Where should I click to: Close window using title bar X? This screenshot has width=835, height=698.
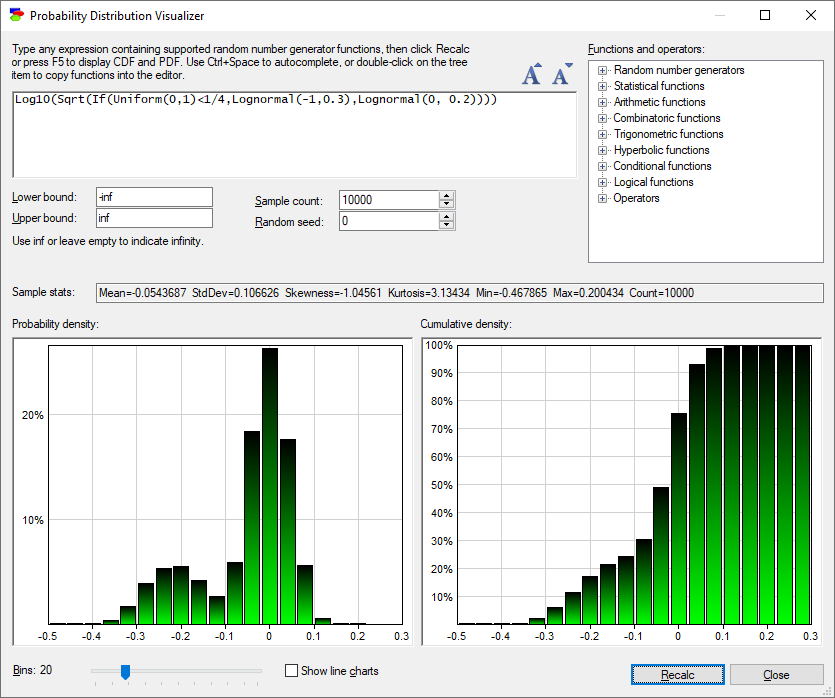(x=811, y=15)
